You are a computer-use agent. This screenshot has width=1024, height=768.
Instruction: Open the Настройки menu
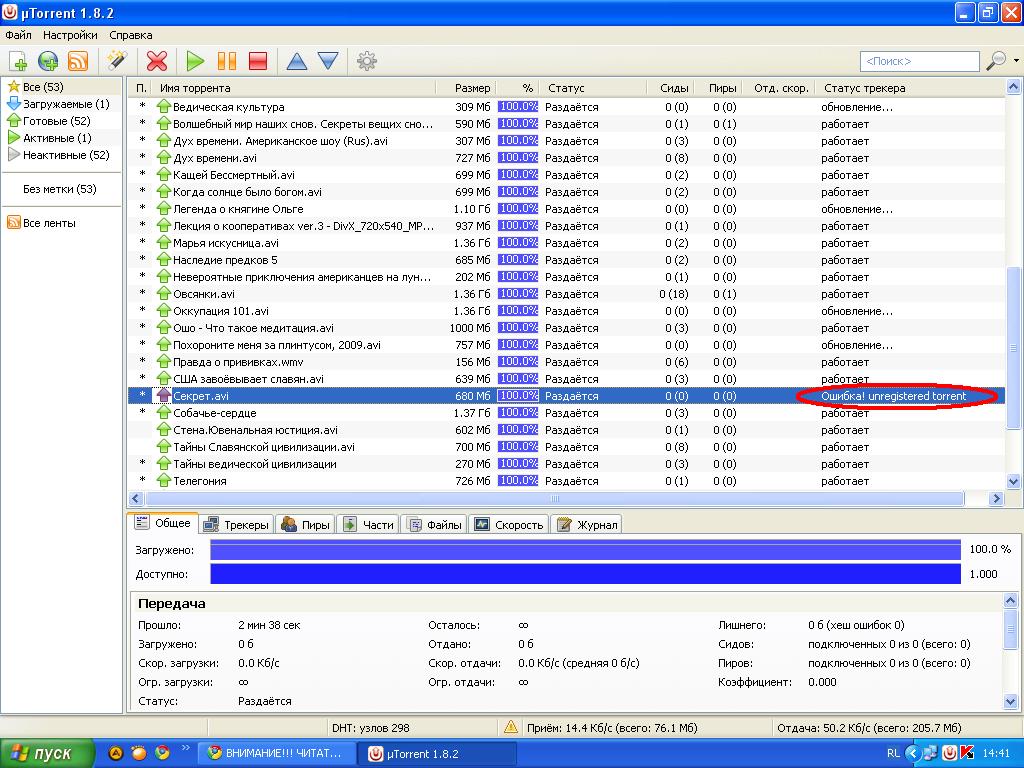(x=70, y=35)
